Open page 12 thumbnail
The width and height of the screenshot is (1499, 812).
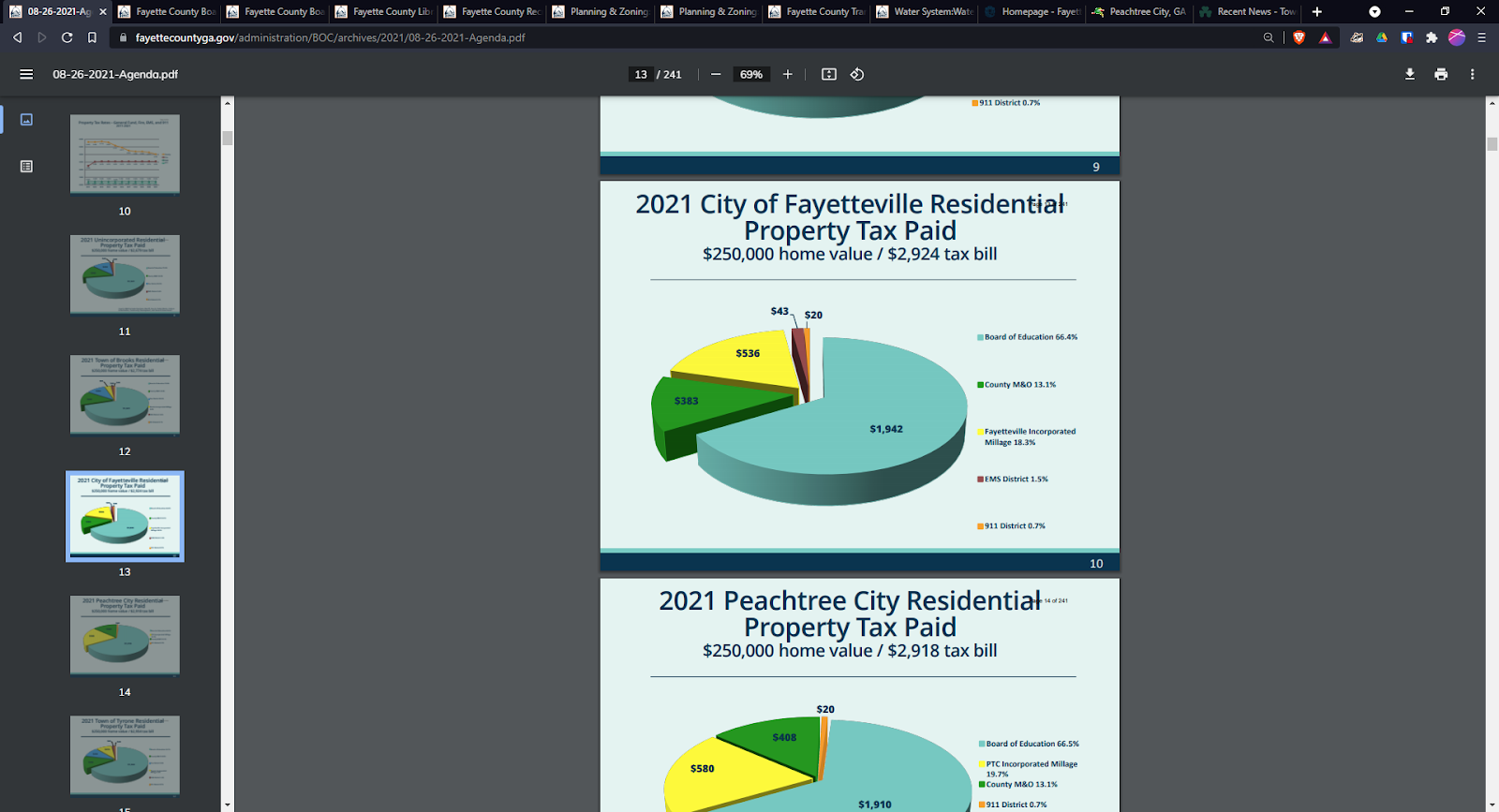coord(125,394)
